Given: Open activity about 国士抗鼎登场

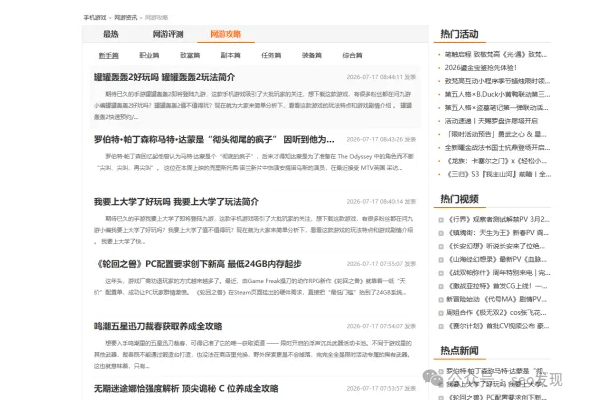Looking at the screenshot, I should coord(497,148).
